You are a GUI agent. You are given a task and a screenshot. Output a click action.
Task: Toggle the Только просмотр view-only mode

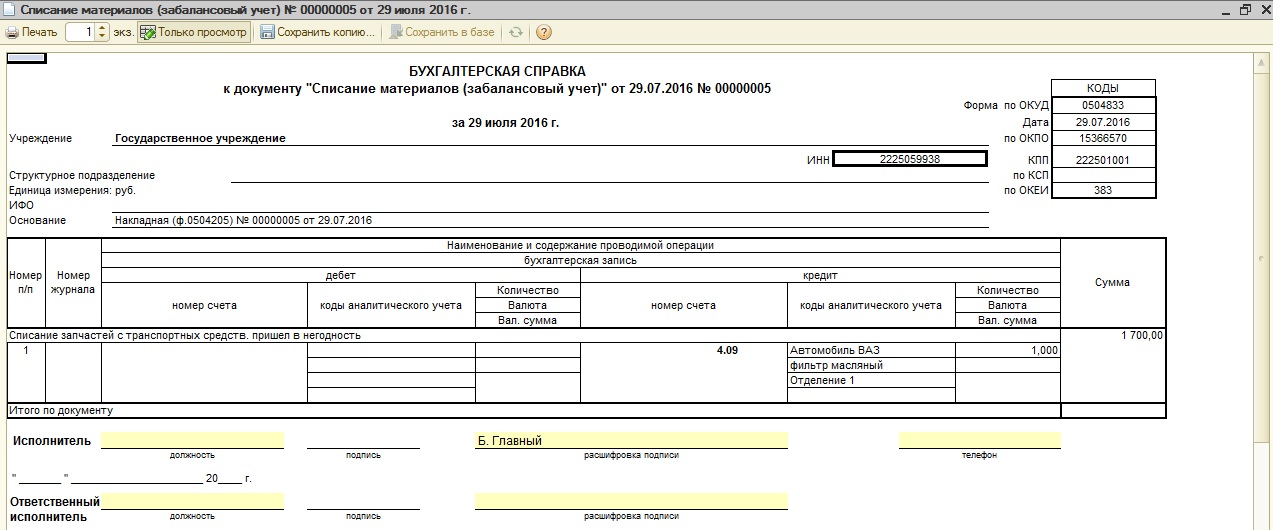(193, 32)
